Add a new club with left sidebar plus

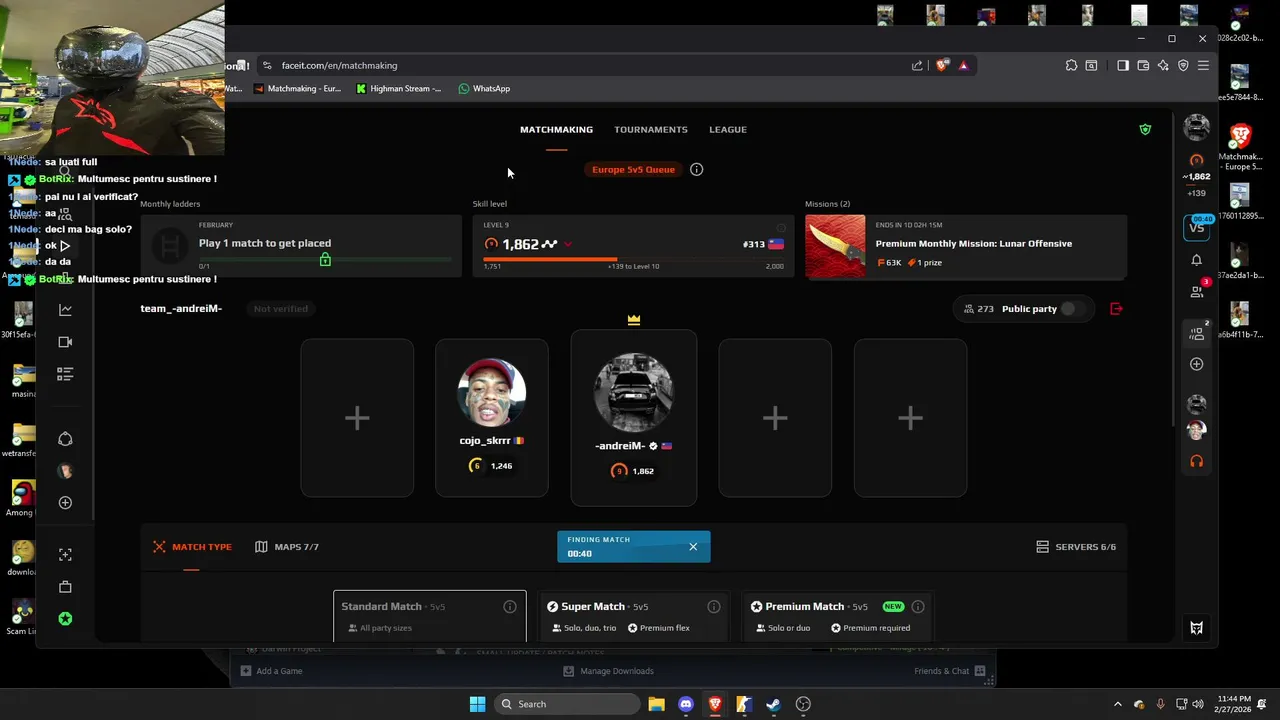coord(65,503)
